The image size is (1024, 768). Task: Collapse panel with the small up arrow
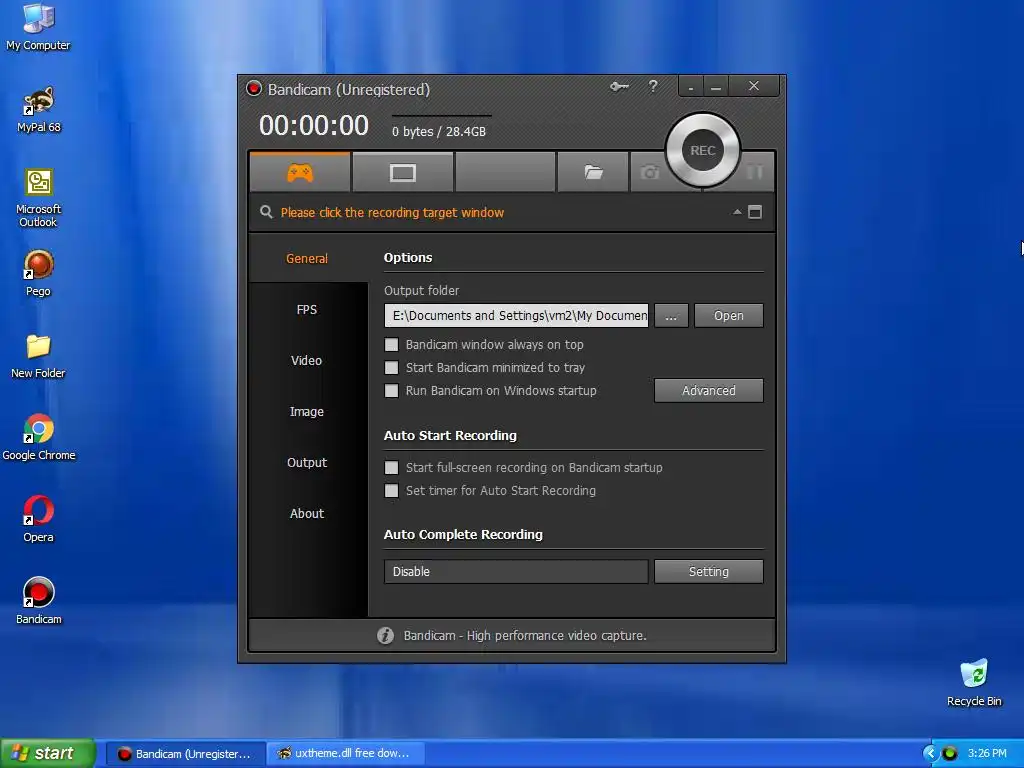[x=737, y=212]
